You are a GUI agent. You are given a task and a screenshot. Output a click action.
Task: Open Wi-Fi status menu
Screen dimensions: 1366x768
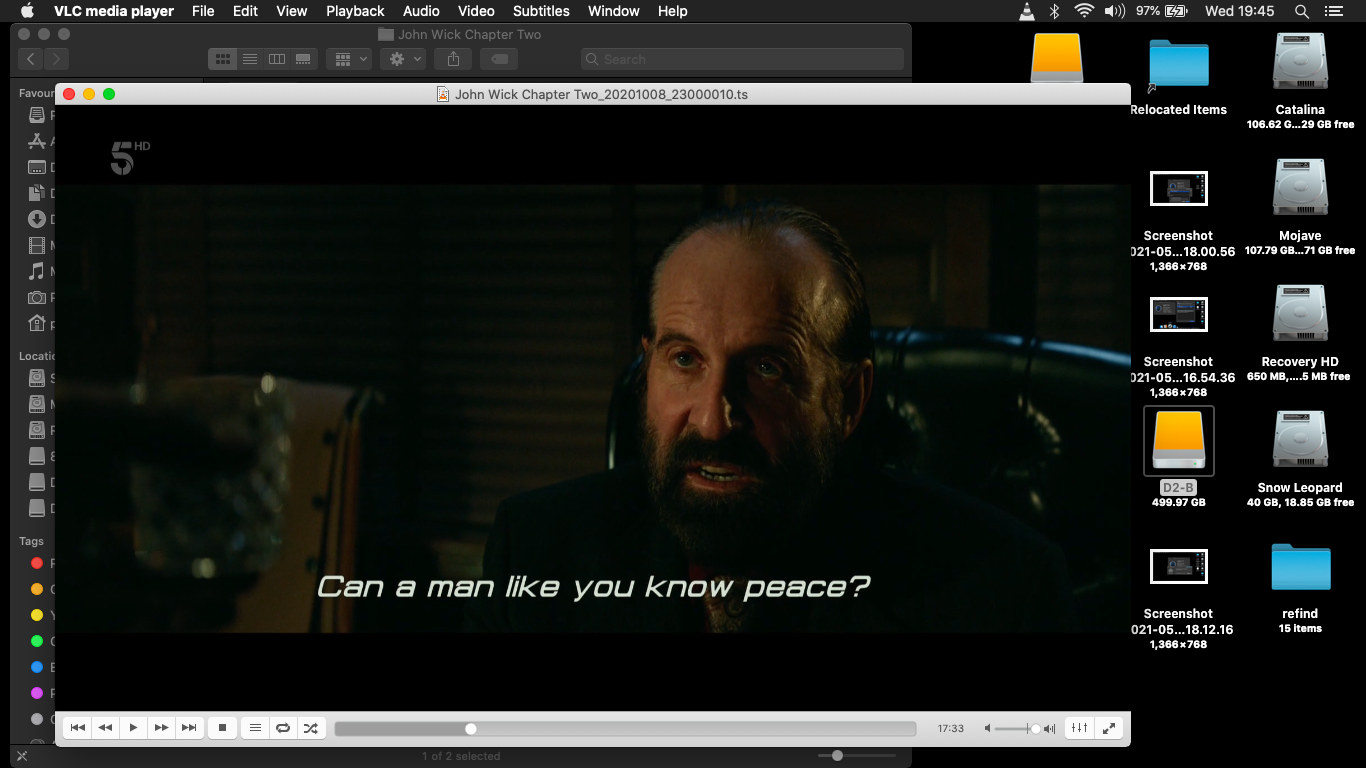click(x=1084, y=11)
